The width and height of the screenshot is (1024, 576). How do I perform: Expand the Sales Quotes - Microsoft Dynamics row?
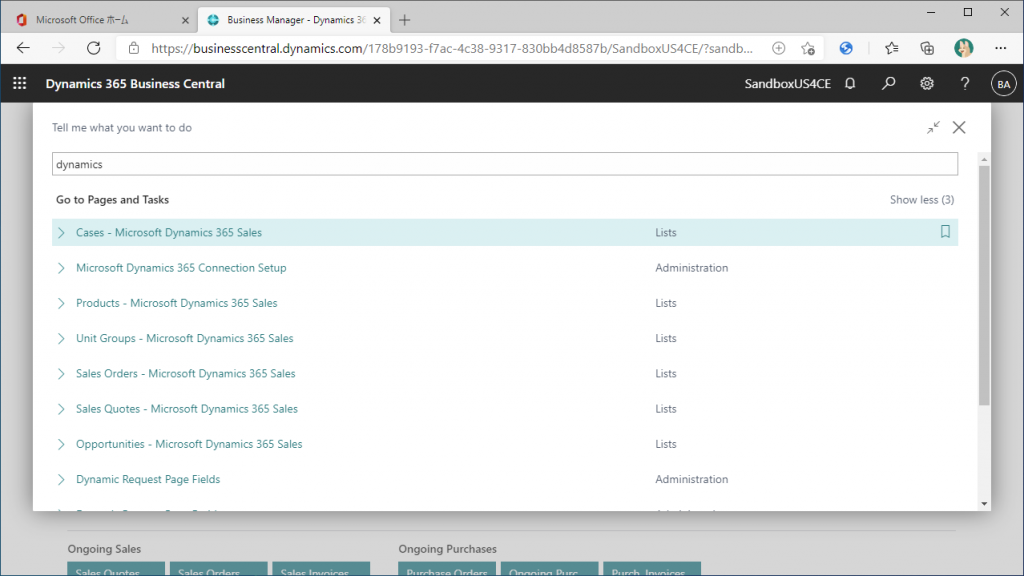pyautogui.click(x=61, y=409)
